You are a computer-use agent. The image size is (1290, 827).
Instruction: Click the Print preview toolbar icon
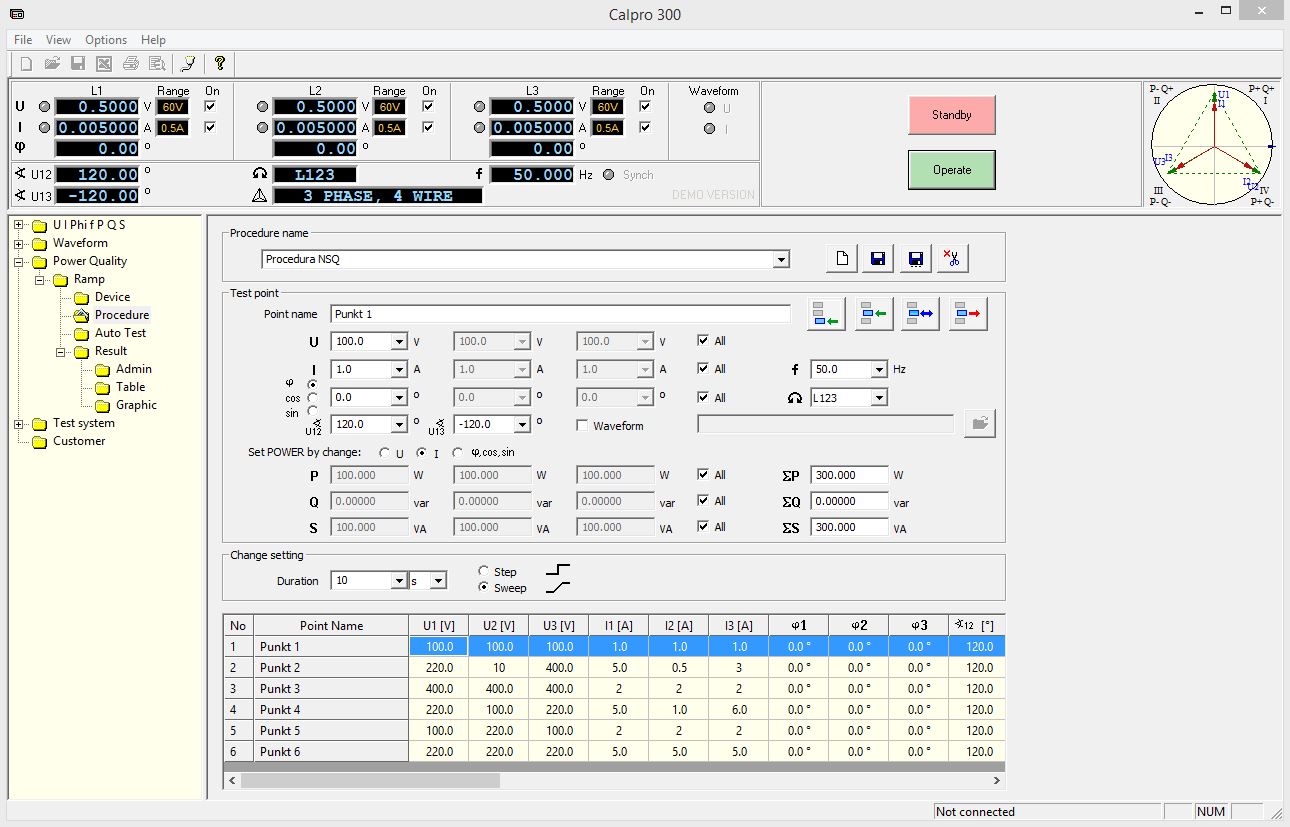[x=156, y=64]
